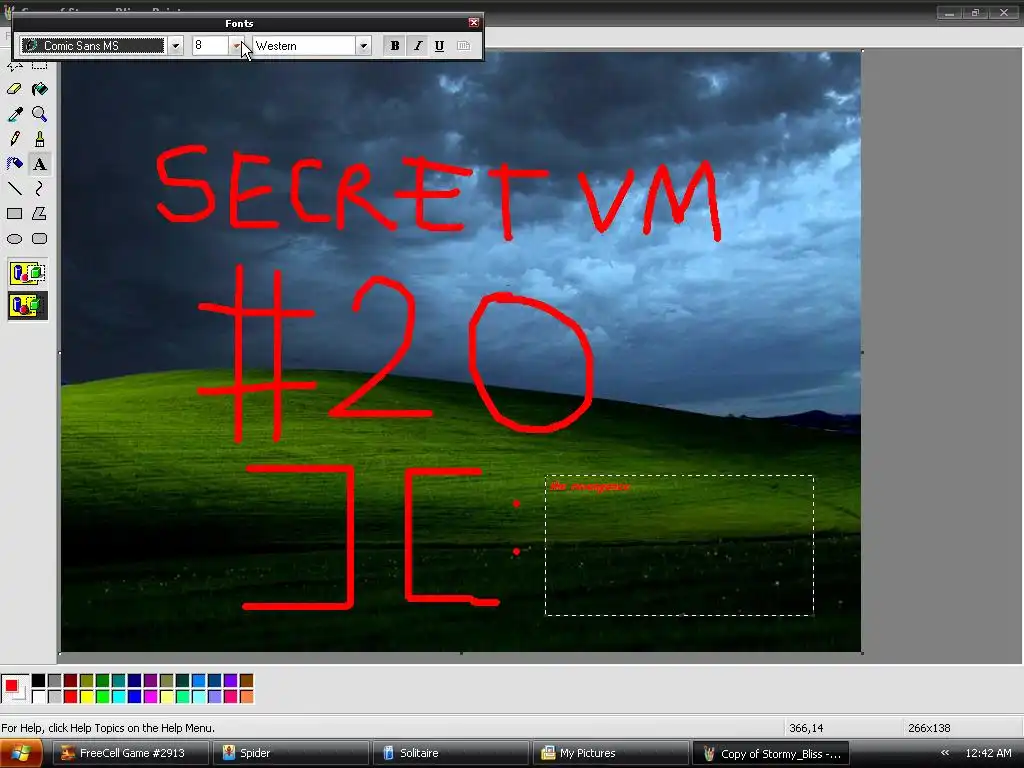Open My Pictures from the taskbar

tap(611, 753)
